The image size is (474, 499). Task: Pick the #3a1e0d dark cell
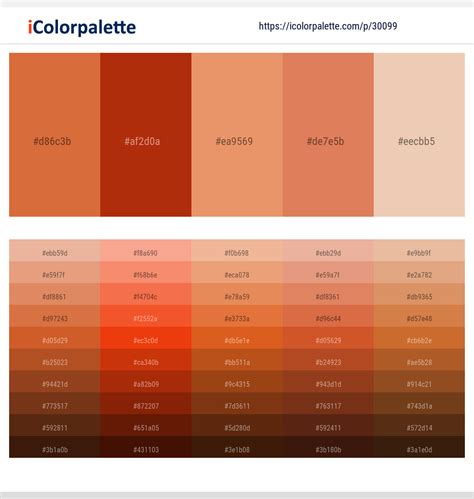419,447
